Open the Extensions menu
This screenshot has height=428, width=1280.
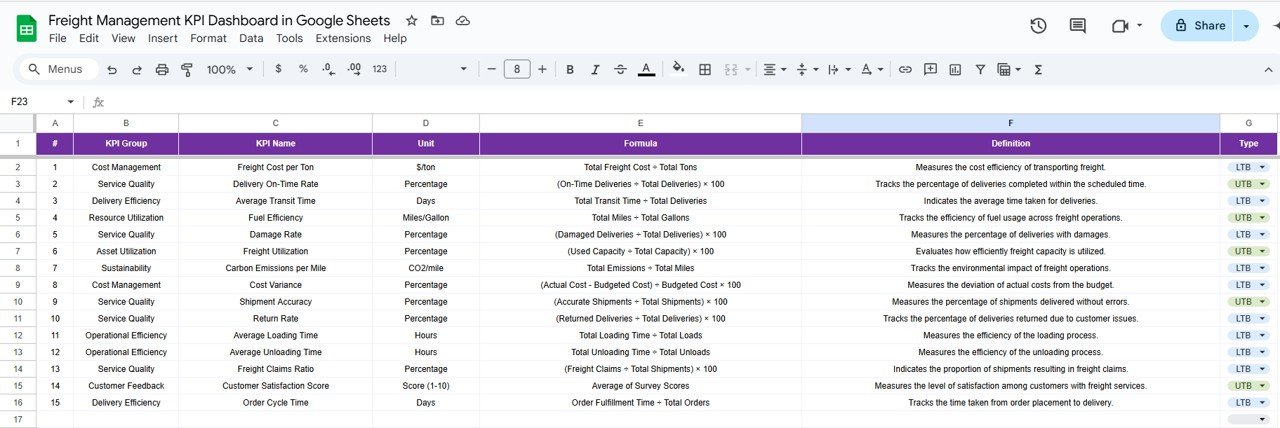[x=343, y=38]
